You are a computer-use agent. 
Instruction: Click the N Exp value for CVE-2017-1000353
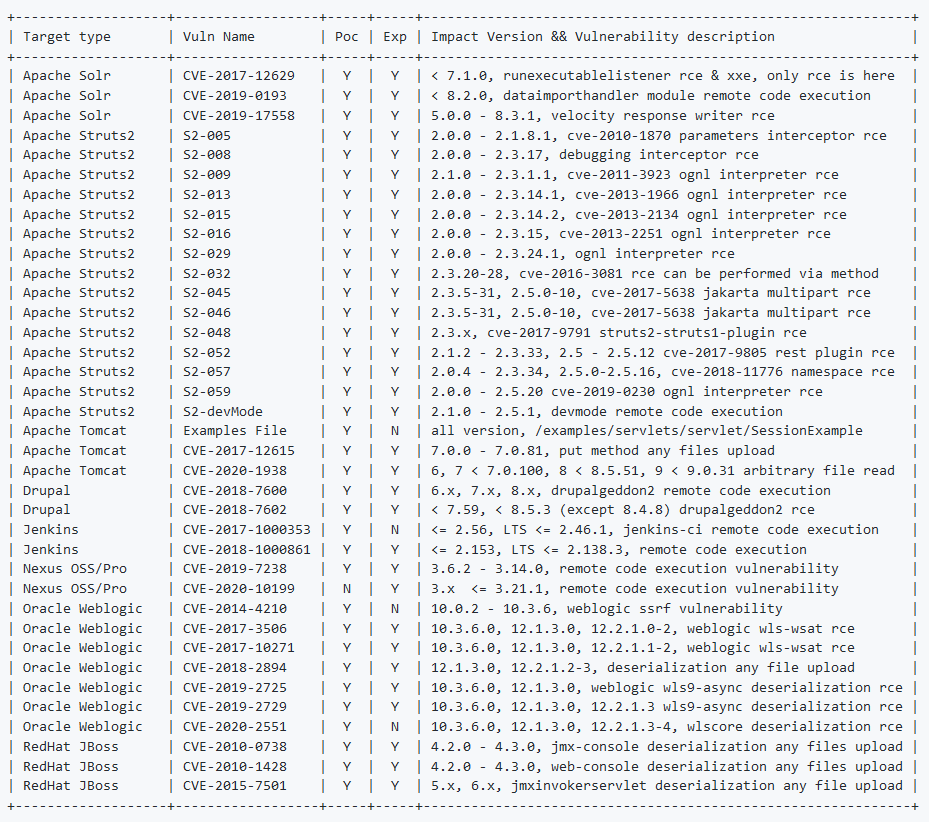pos(395,530)
